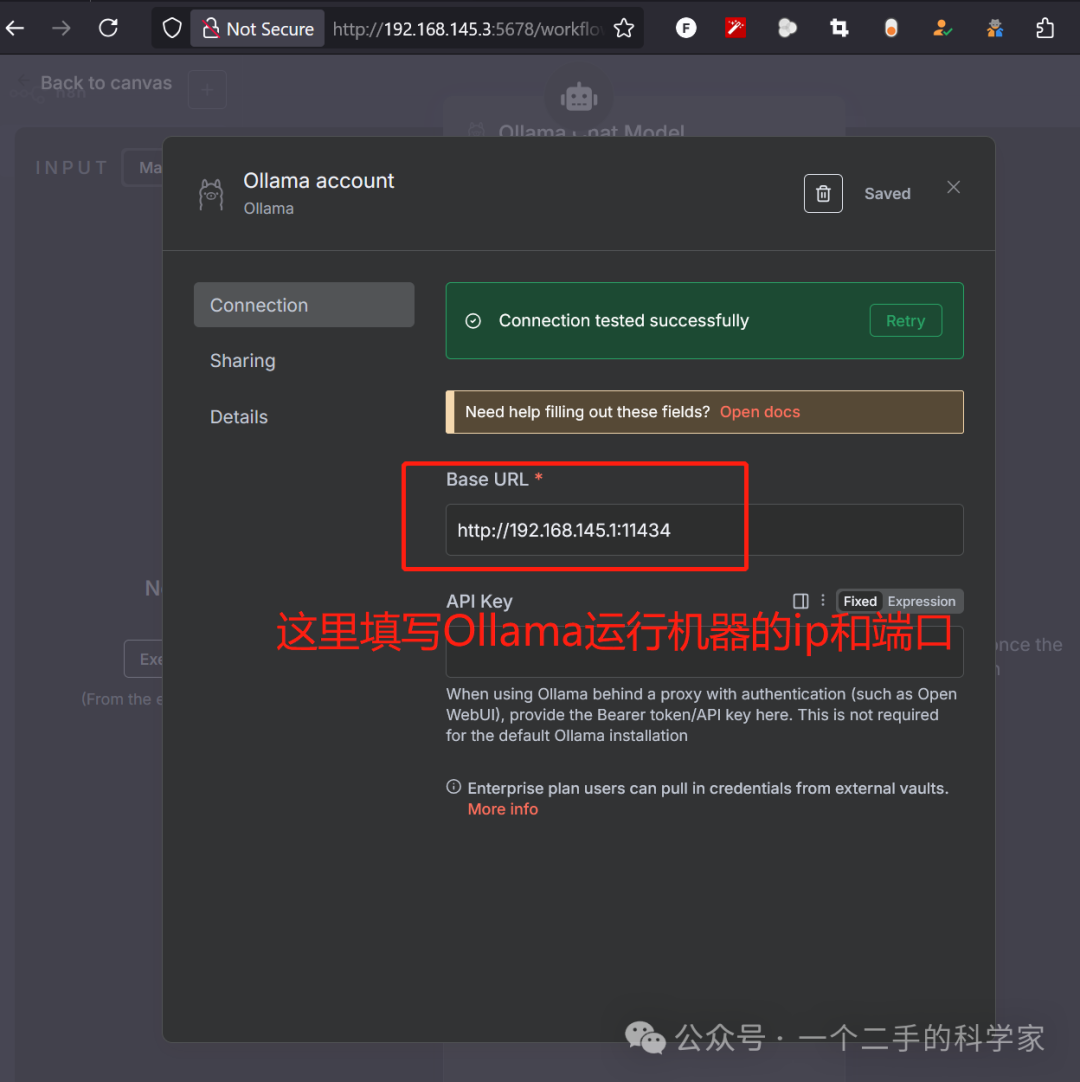This screenshot has width=1080, height=1082.
Task: Select the Connection tab
Action: (304, 305)
